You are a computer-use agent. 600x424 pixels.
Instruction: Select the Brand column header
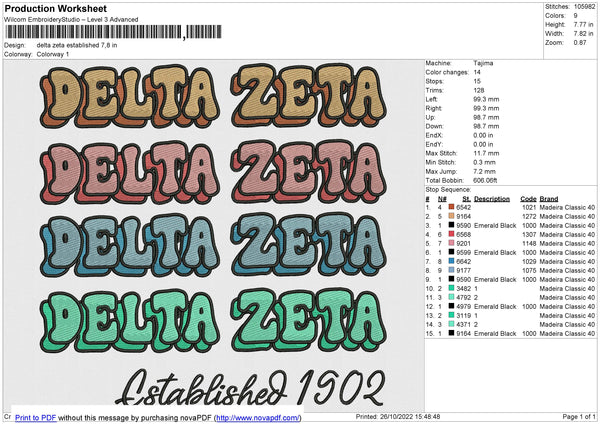coord(549,199)
